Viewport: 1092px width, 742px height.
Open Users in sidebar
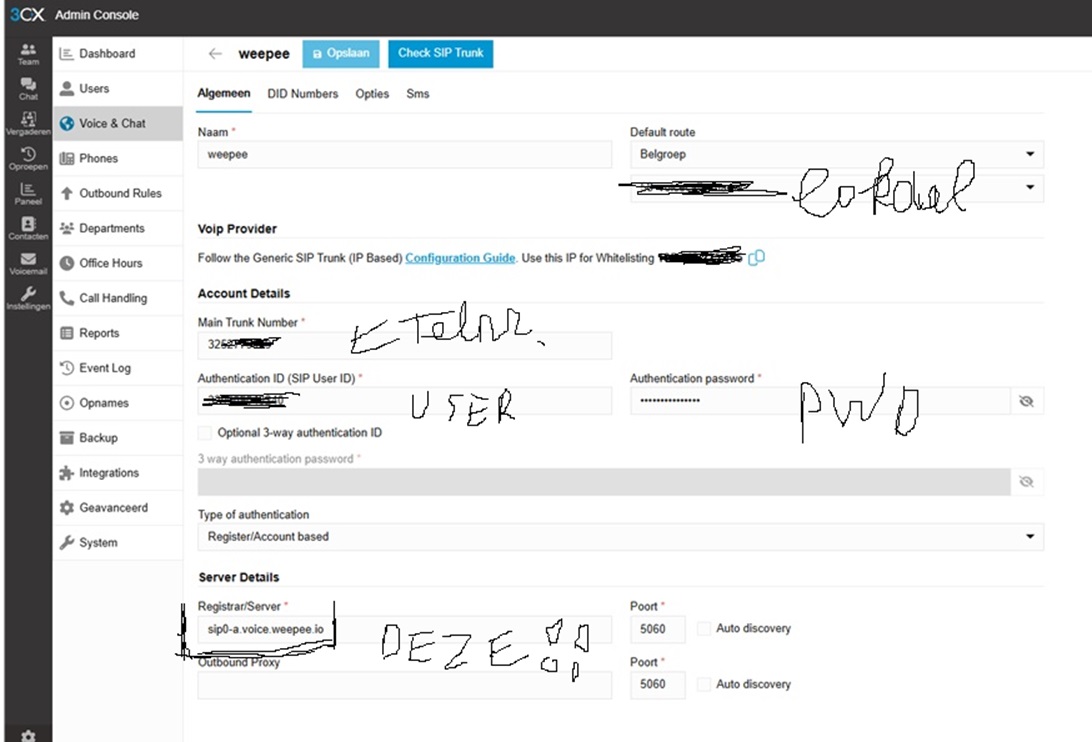[x=118, y=88]
